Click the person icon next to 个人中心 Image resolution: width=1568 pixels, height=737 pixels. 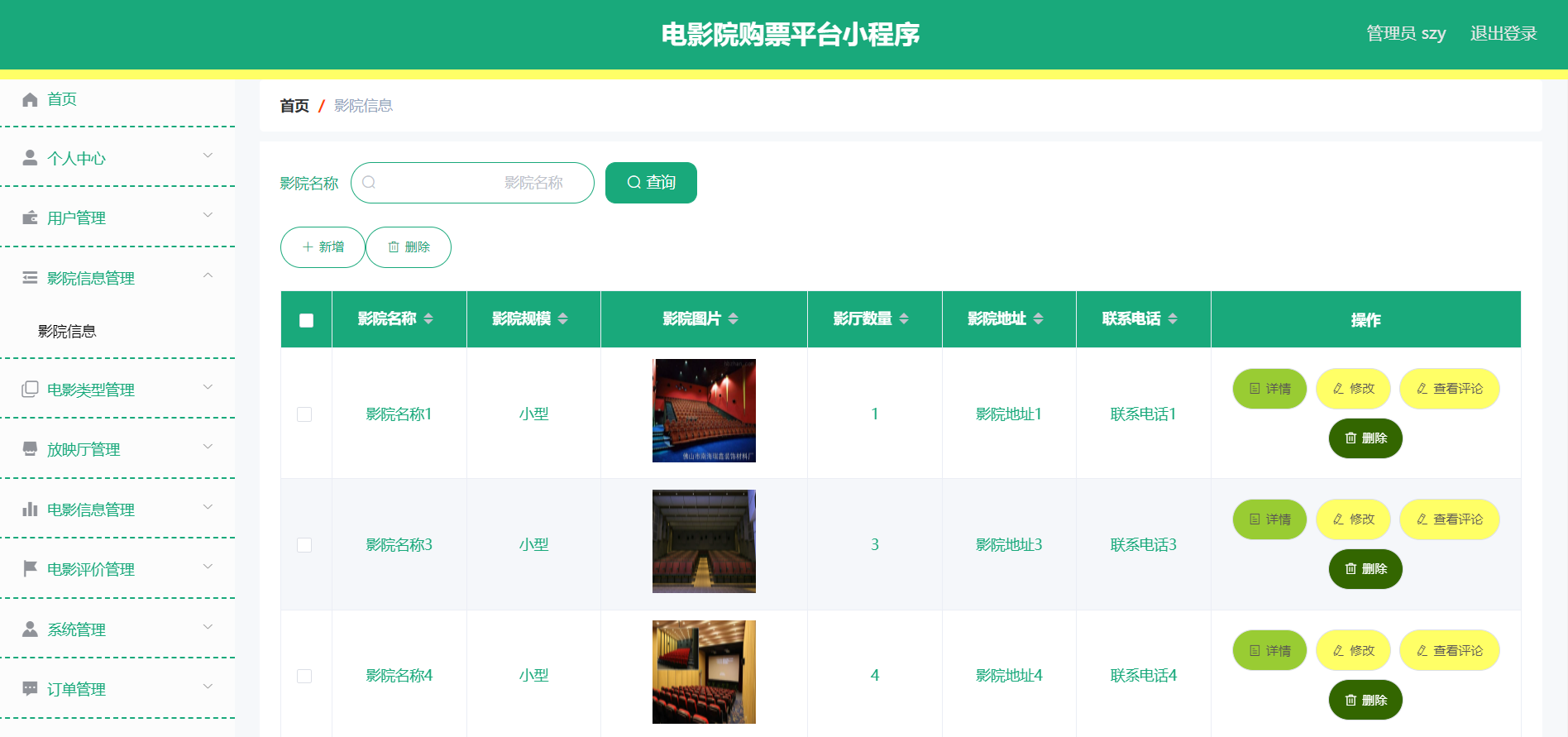pos(30,158)
